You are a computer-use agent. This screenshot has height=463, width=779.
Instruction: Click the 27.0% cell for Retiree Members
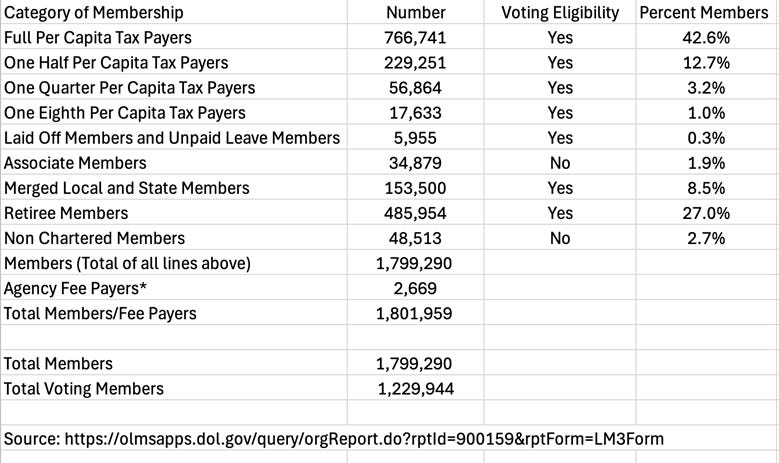pyautogui.click(x=707, y=213)
